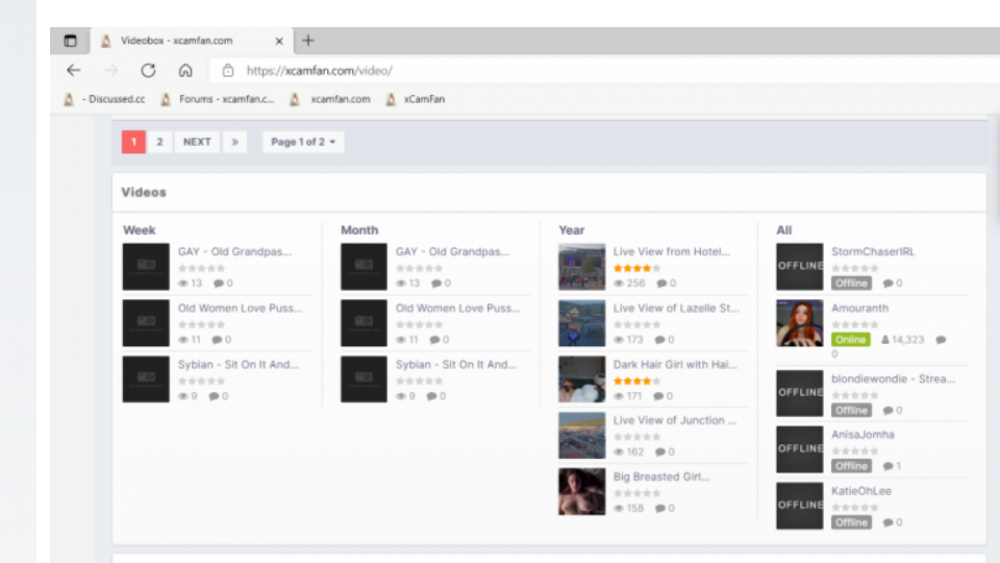The image size is (1000, 563).
Task: Open the xcamfan.com bookmark
Action: [x=330, y=99]
